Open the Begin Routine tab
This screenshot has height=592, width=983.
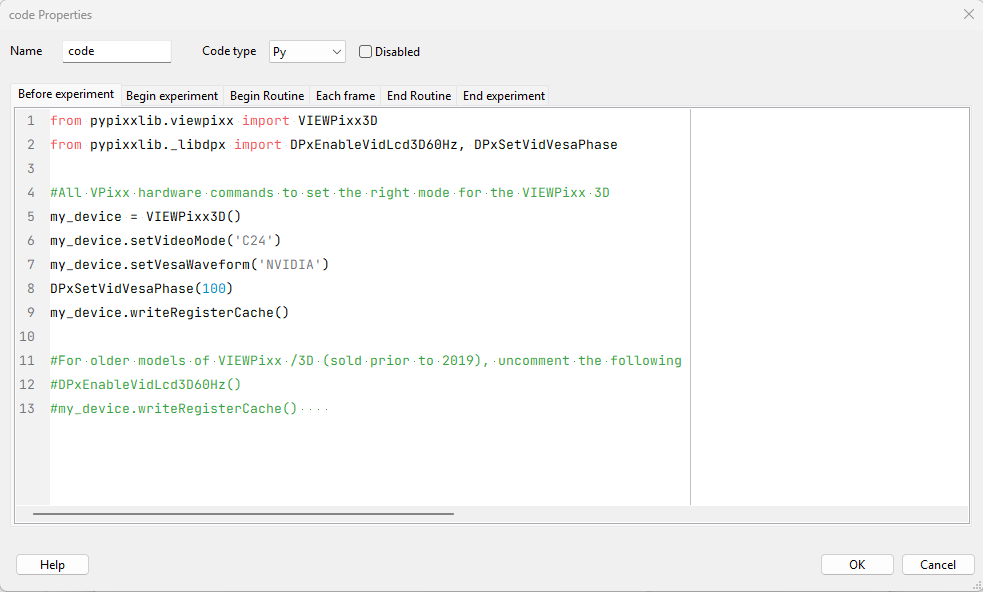coord(267,96)
